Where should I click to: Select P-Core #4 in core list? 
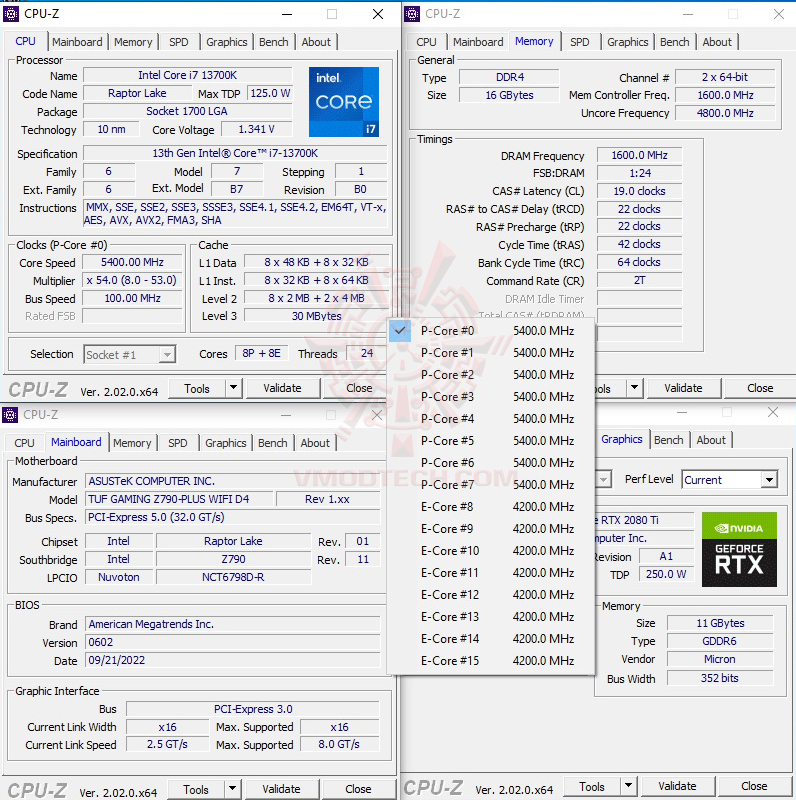[491, 418]
